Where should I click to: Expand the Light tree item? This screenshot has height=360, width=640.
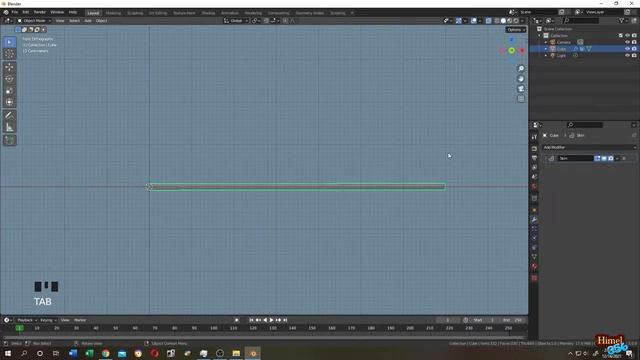[x=546, y=56]
